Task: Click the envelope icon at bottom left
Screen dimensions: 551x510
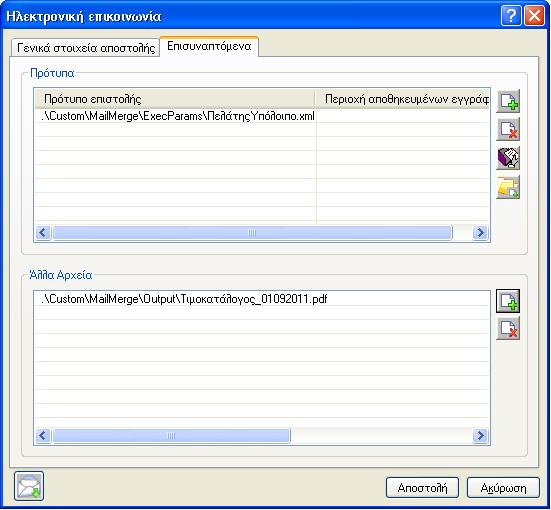Action: 29,486
